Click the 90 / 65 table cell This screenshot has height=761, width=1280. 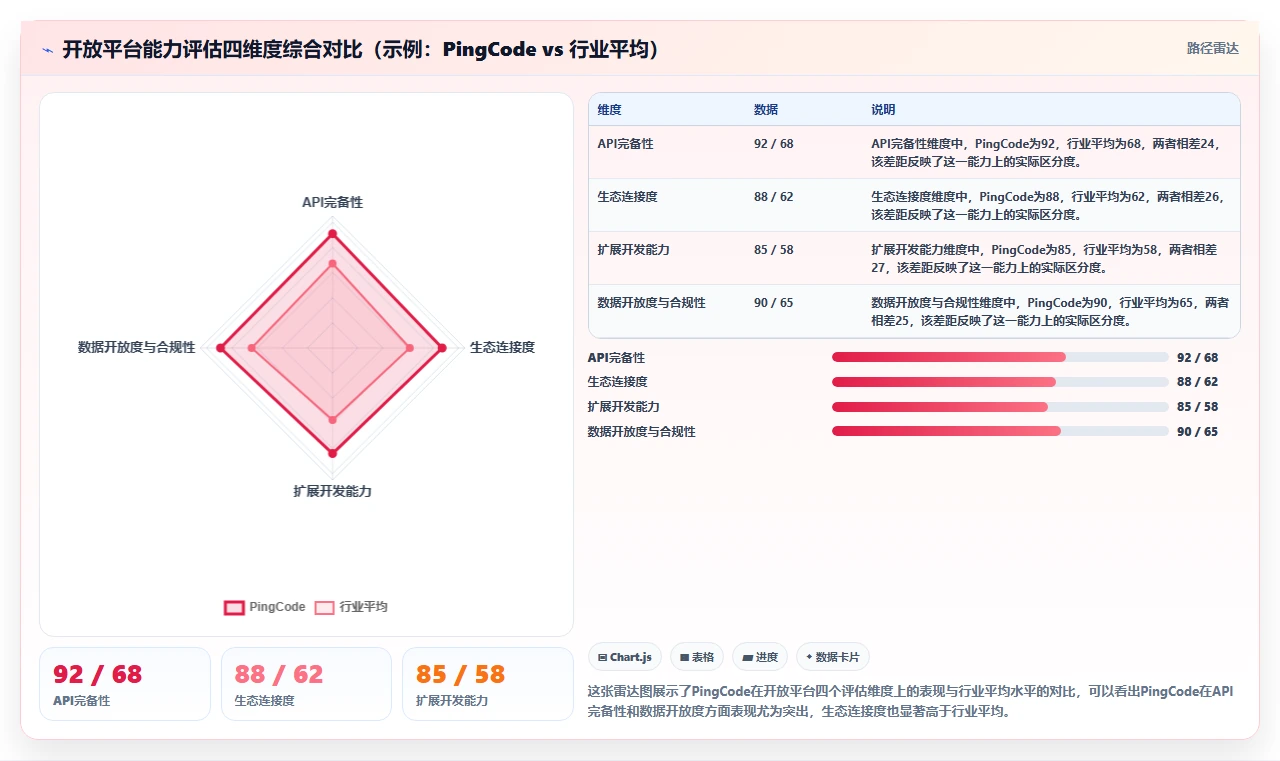tap(773, 303)
